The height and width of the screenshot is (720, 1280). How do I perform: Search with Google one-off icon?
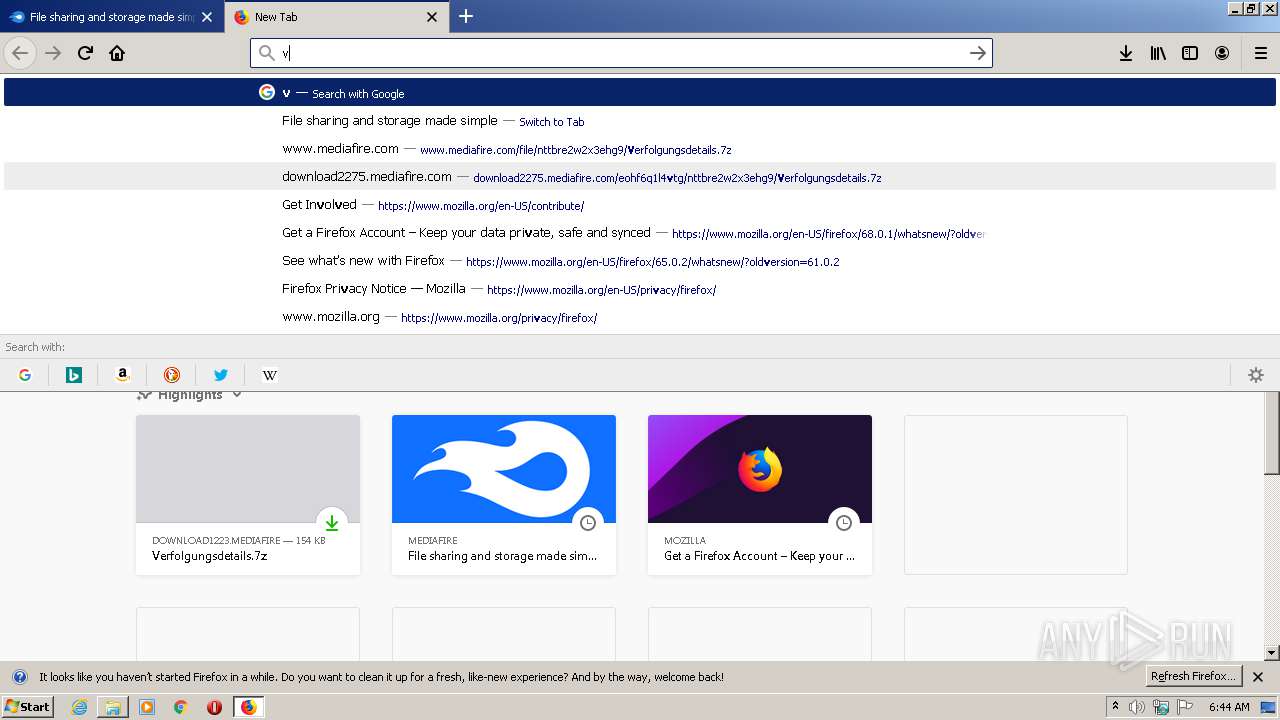(25, 375)
